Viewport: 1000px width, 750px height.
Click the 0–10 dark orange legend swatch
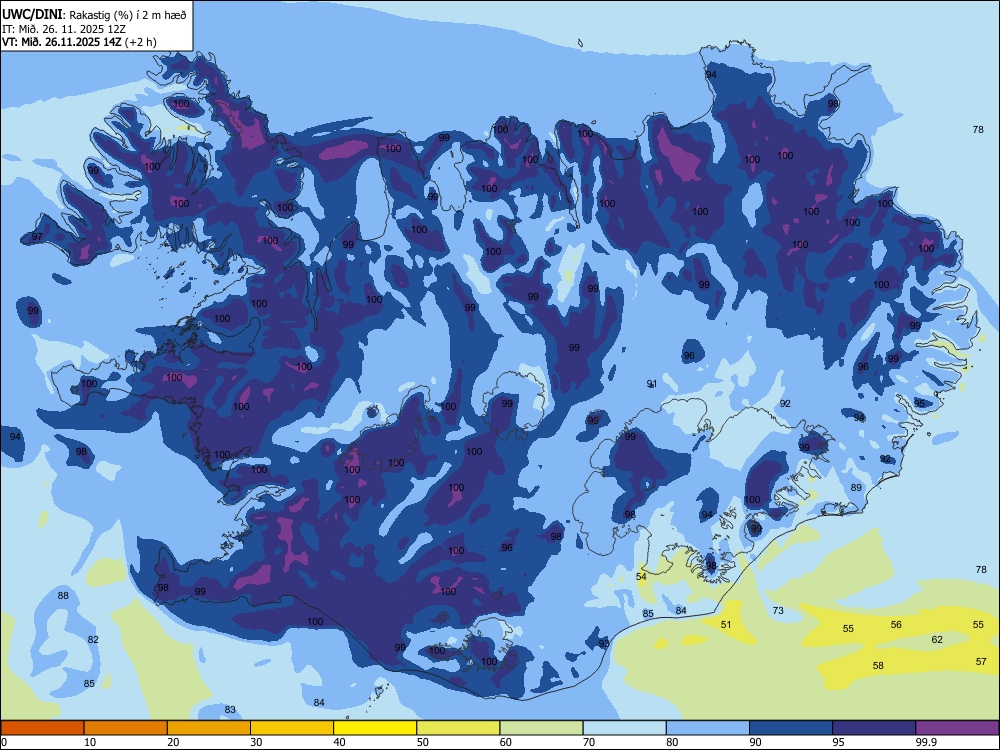point(43,728)
